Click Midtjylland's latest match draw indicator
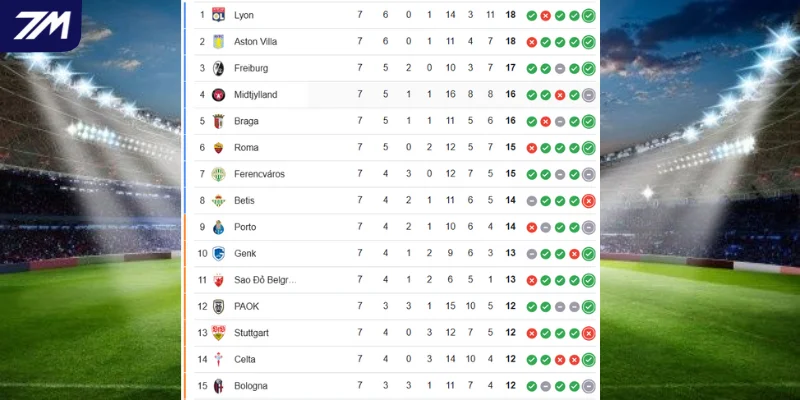The width and height of the screenshot is (800, 400). pyautogui.click(x=589, y=95)
